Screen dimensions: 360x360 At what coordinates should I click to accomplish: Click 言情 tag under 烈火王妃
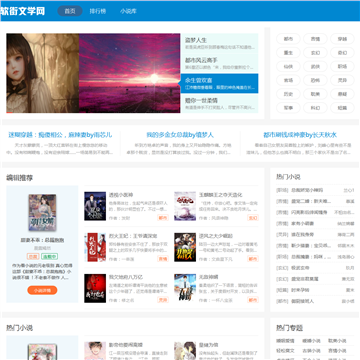[x=163, y=259]
